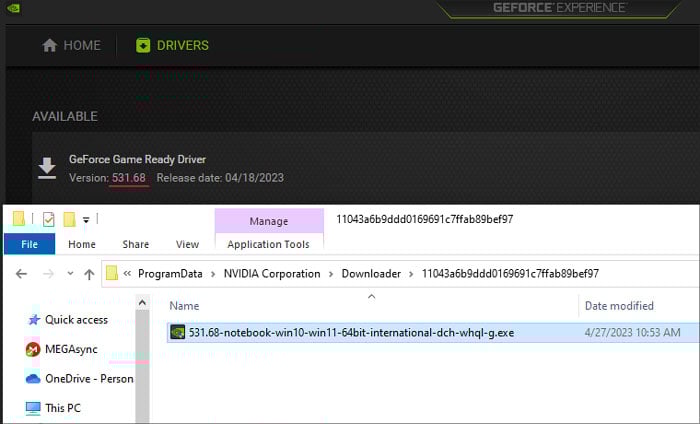The width and height of the screenshot is (700, 424).
Task: Open the File menu in Explorer
Action: coord(29,244)
